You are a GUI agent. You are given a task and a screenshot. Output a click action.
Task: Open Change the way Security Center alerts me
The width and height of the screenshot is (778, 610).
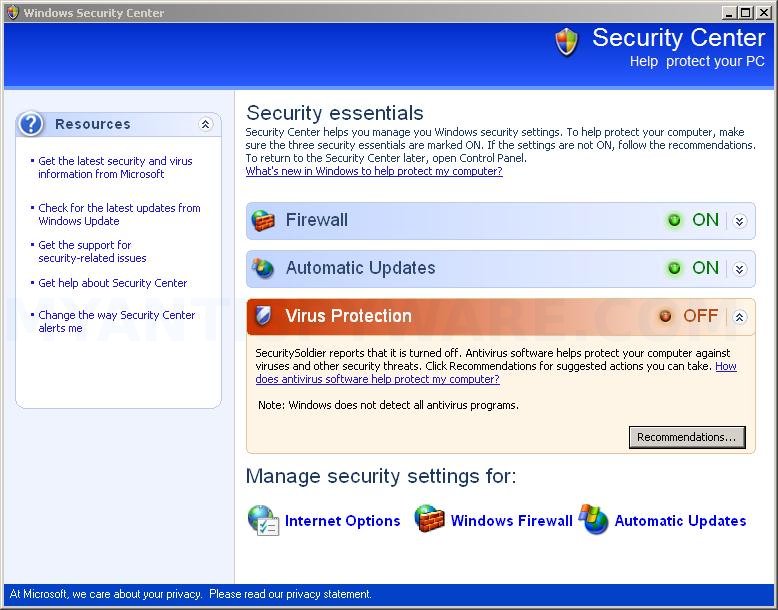(x=117, y=322)
